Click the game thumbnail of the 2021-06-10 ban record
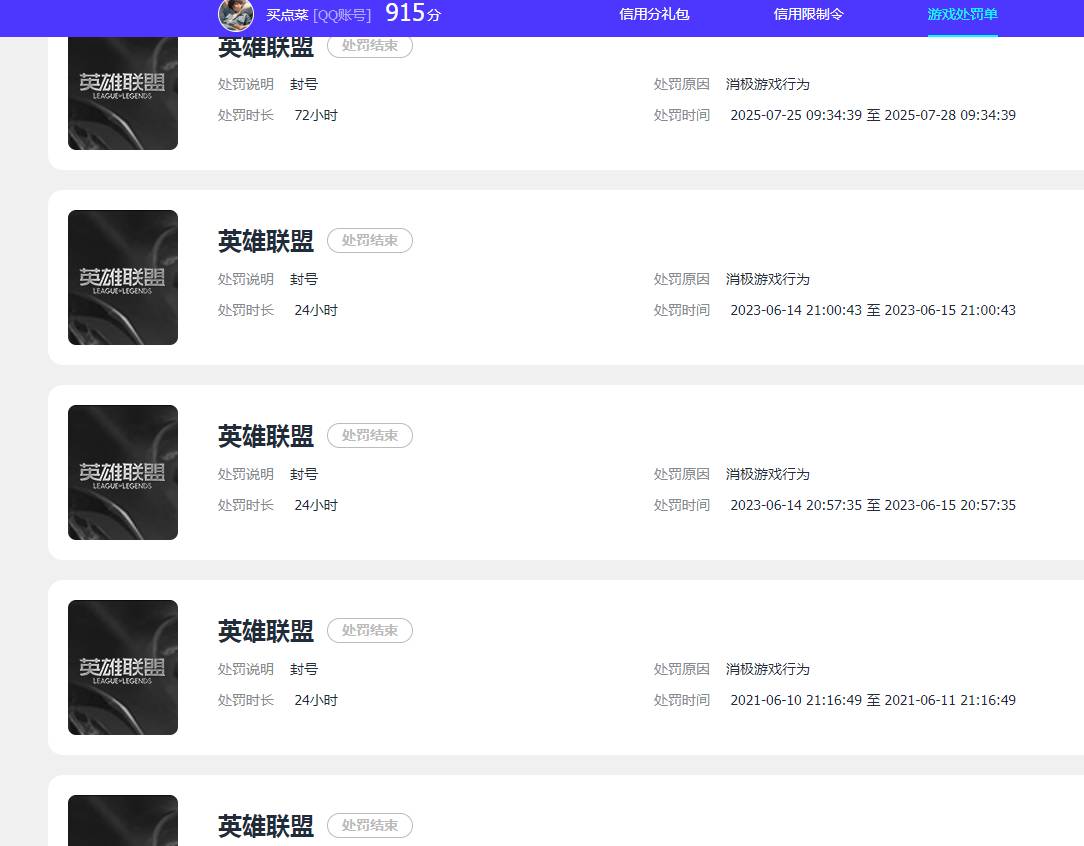Screen dimensions: 1084x846 pos(123,667)
